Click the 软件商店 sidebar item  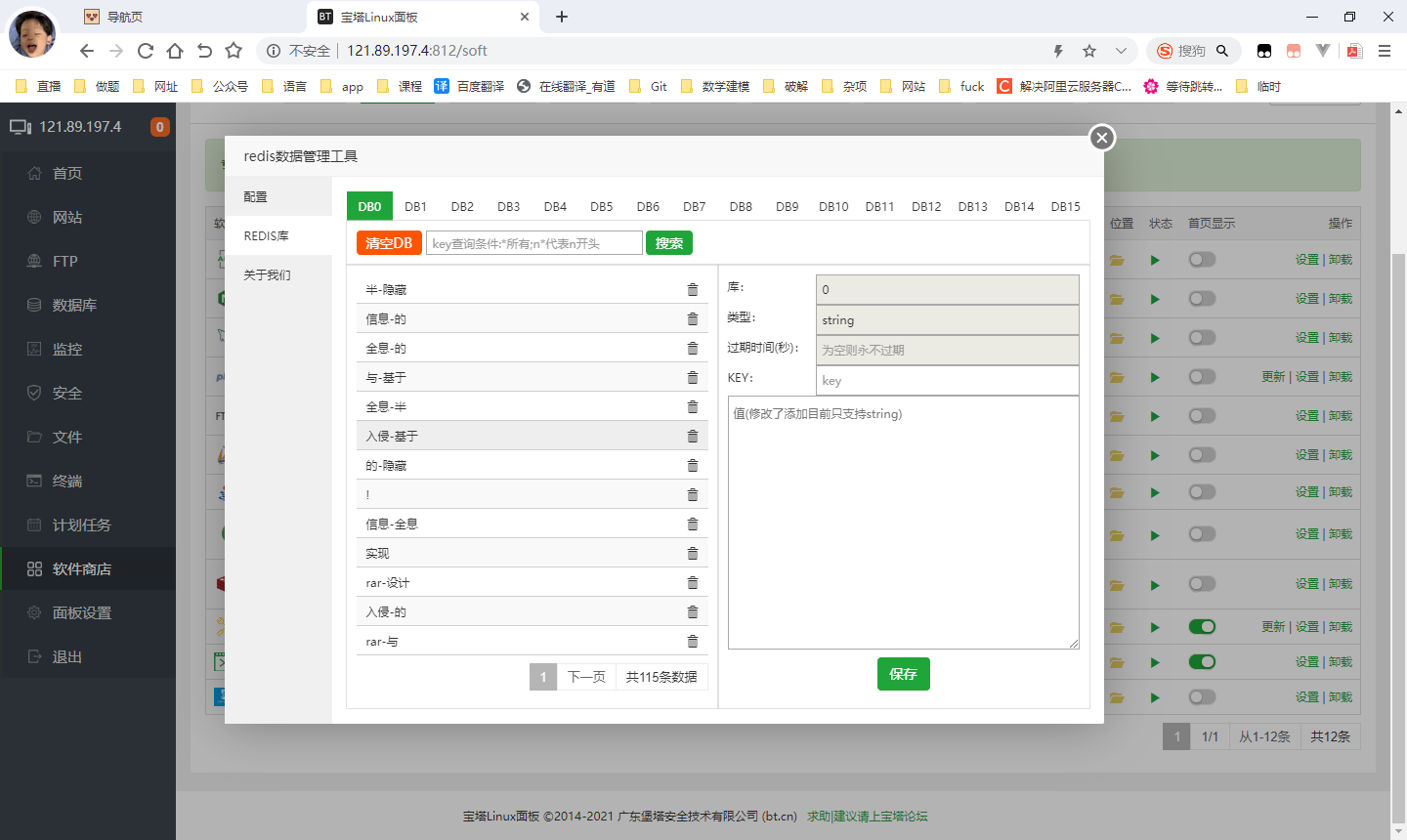[x=82, y=568]
